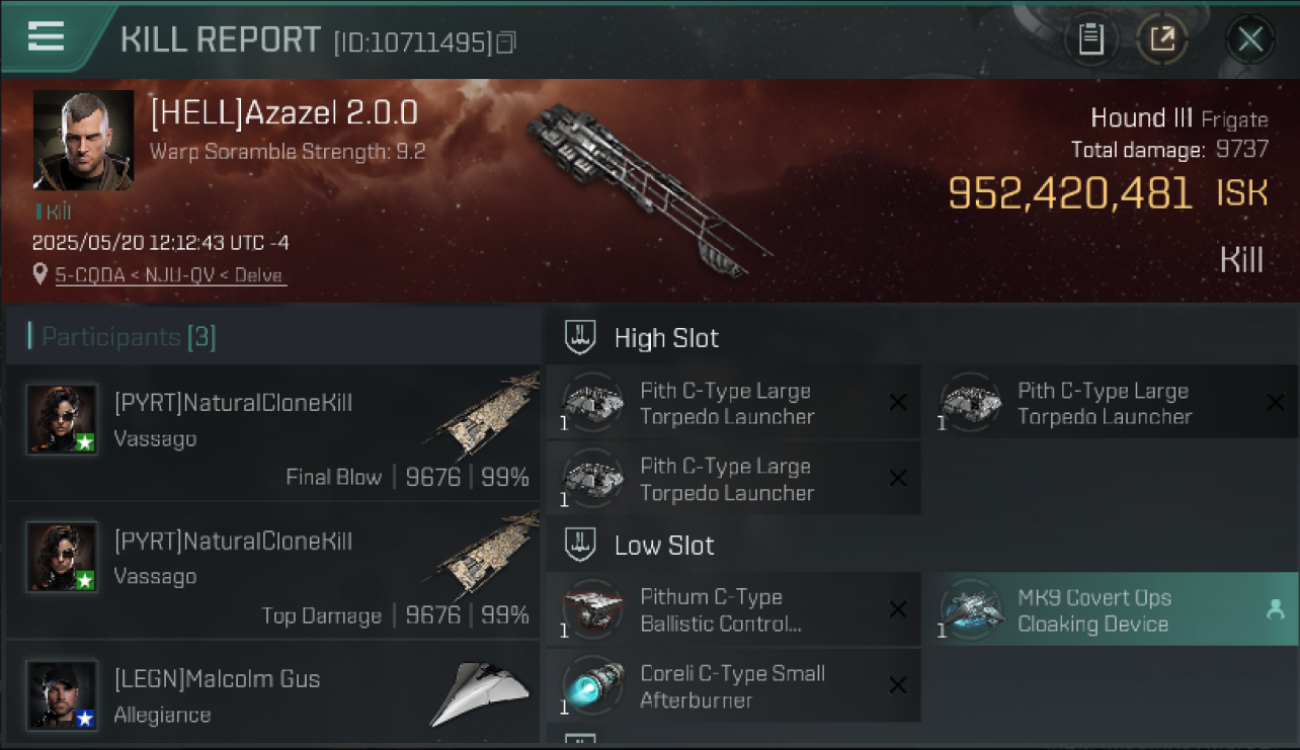Select the Final Blow participant NaturalCloneKill

[x=273, y=433]
